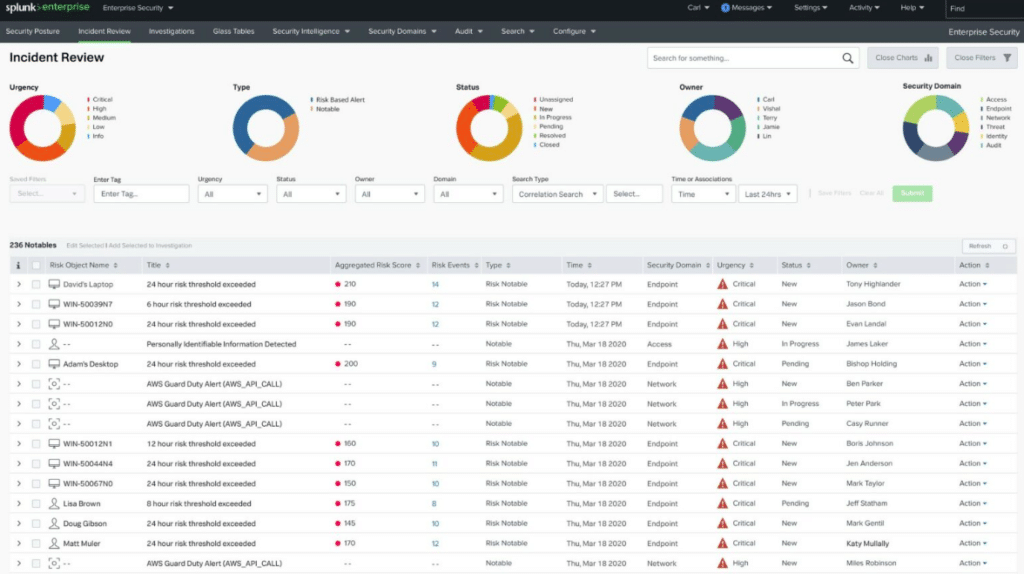
Task: Click Add Selected to Investigation link
Action: click(x=150, y=246)
